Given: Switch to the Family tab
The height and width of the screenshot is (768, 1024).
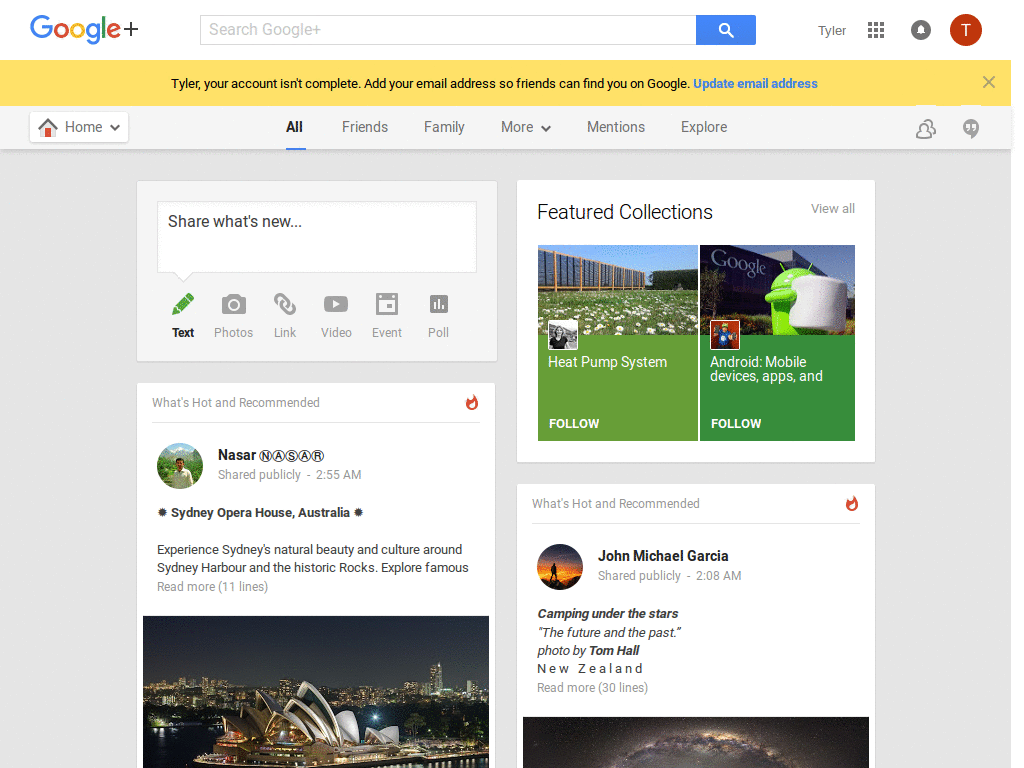Looking at the screenshot, I should pyautogui.click(x=444, y=127).
